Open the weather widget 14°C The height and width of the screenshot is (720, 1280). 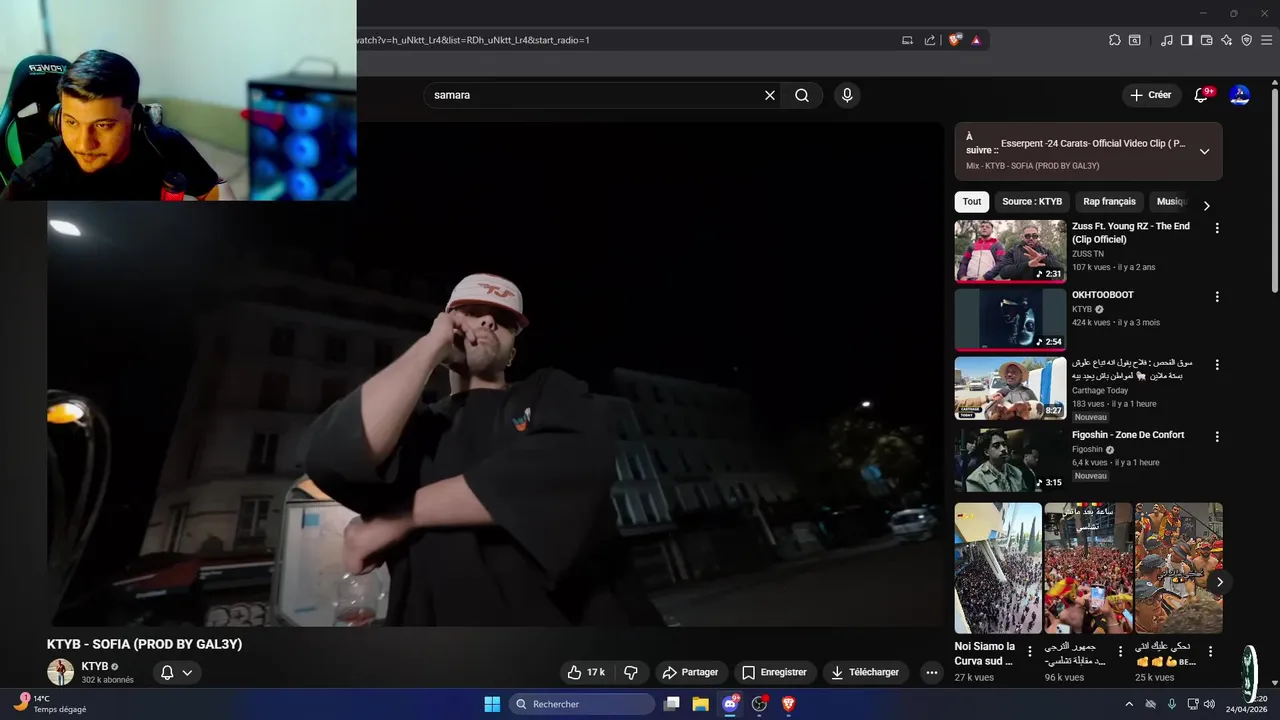50,704
